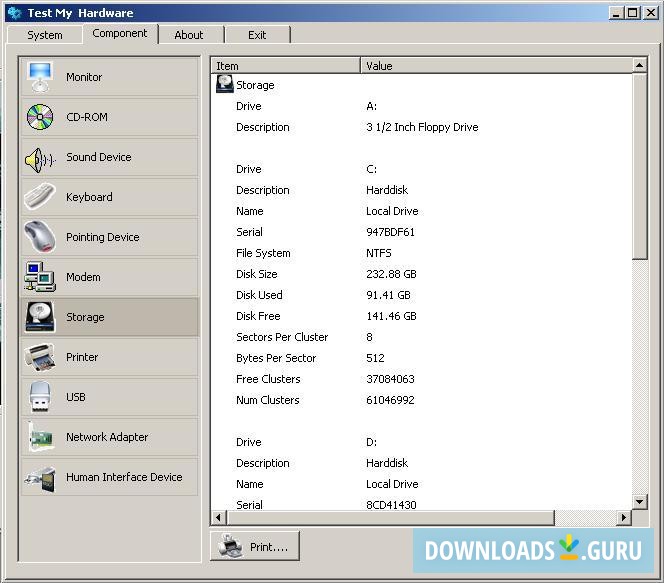The width and height of the screenshot is (664, 583).
Task: Open the About tab
Action: point(189,35)
